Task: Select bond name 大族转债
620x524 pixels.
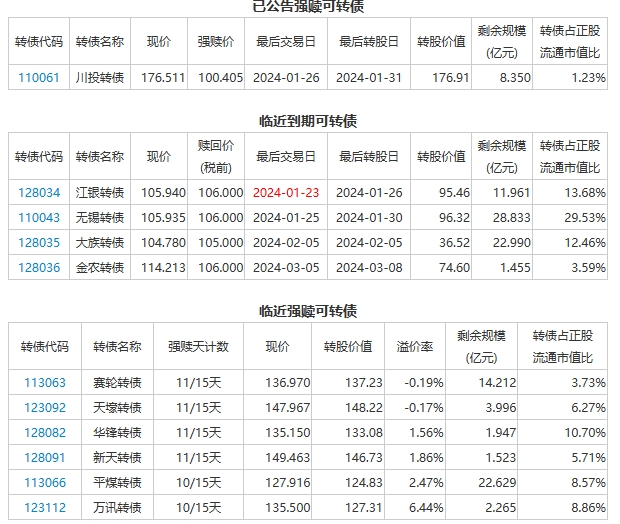Action: tap(100, 242)
